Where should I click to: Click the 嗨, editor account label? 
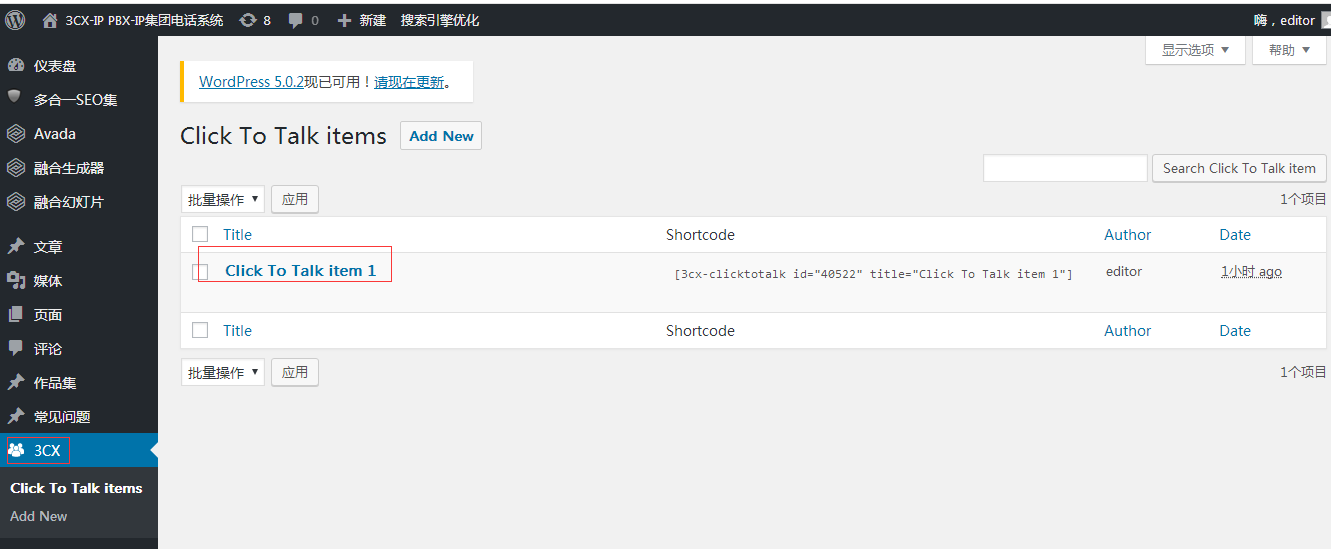1284,20
